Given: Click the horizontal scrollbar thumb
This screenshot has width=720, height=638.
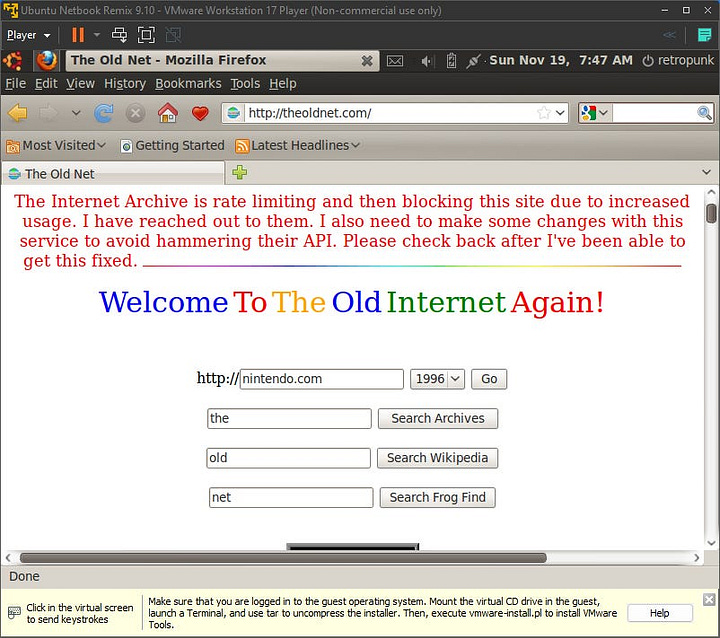Looking at the screenshot, I should pos(283,558).
